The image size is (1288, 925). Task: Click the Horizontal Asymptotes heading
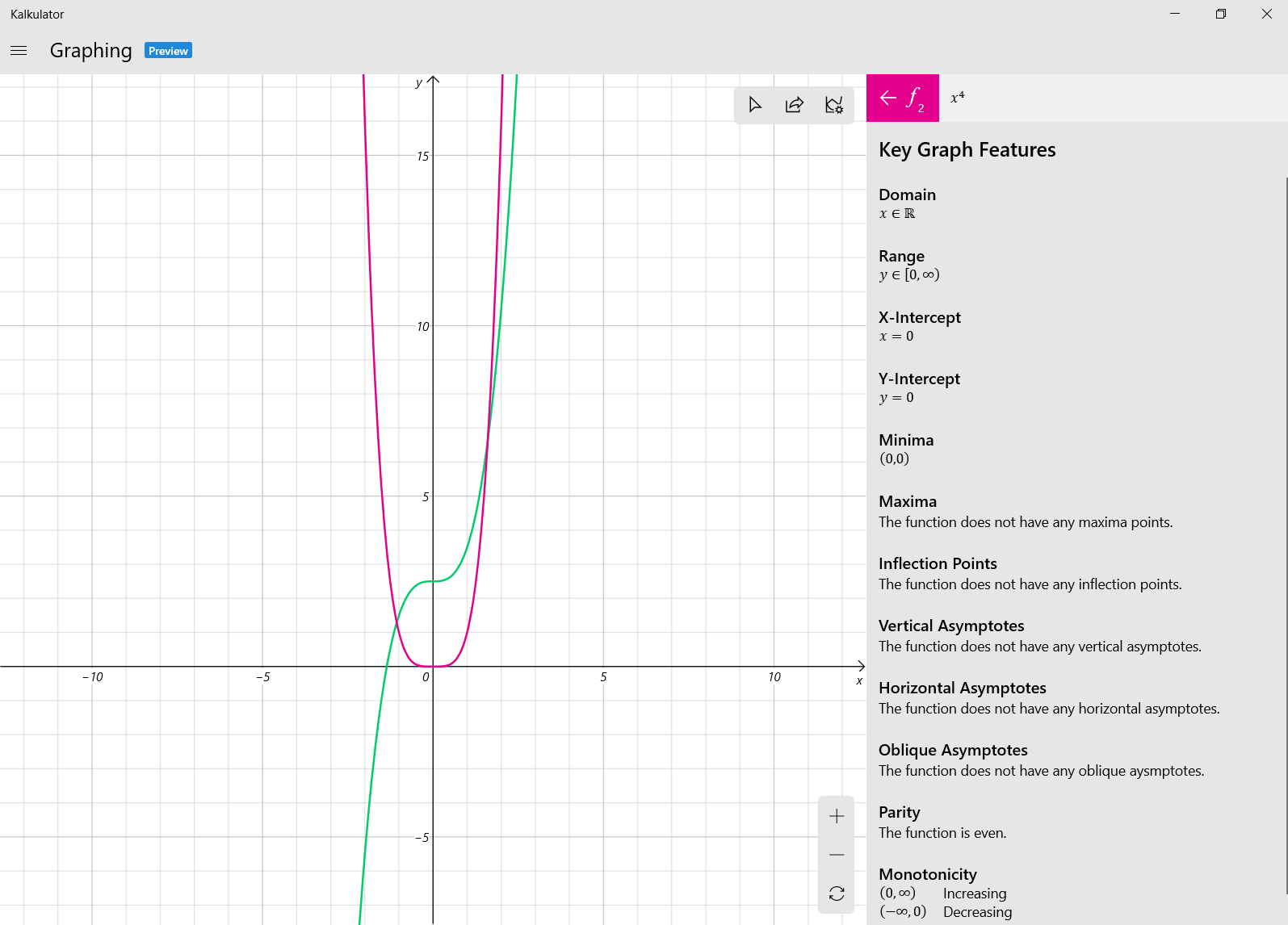[963, 688]
